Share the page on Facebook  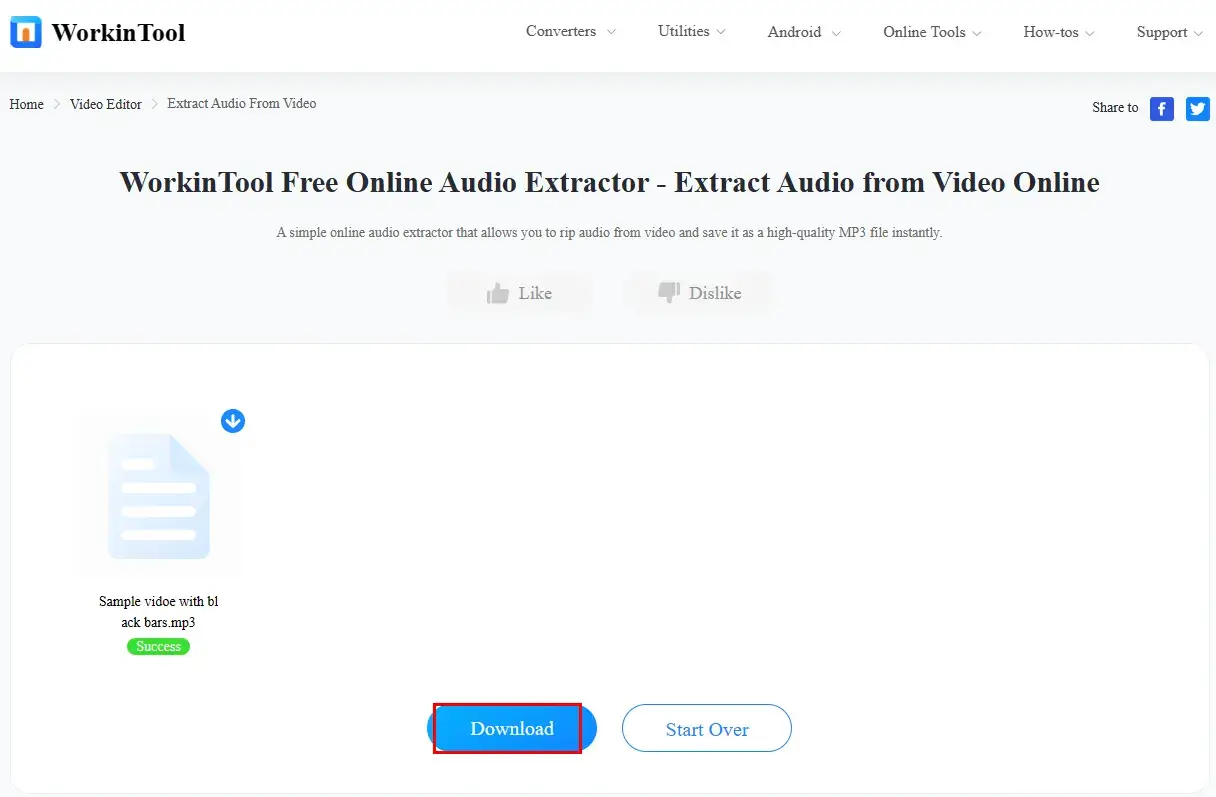click(1161, 108)
